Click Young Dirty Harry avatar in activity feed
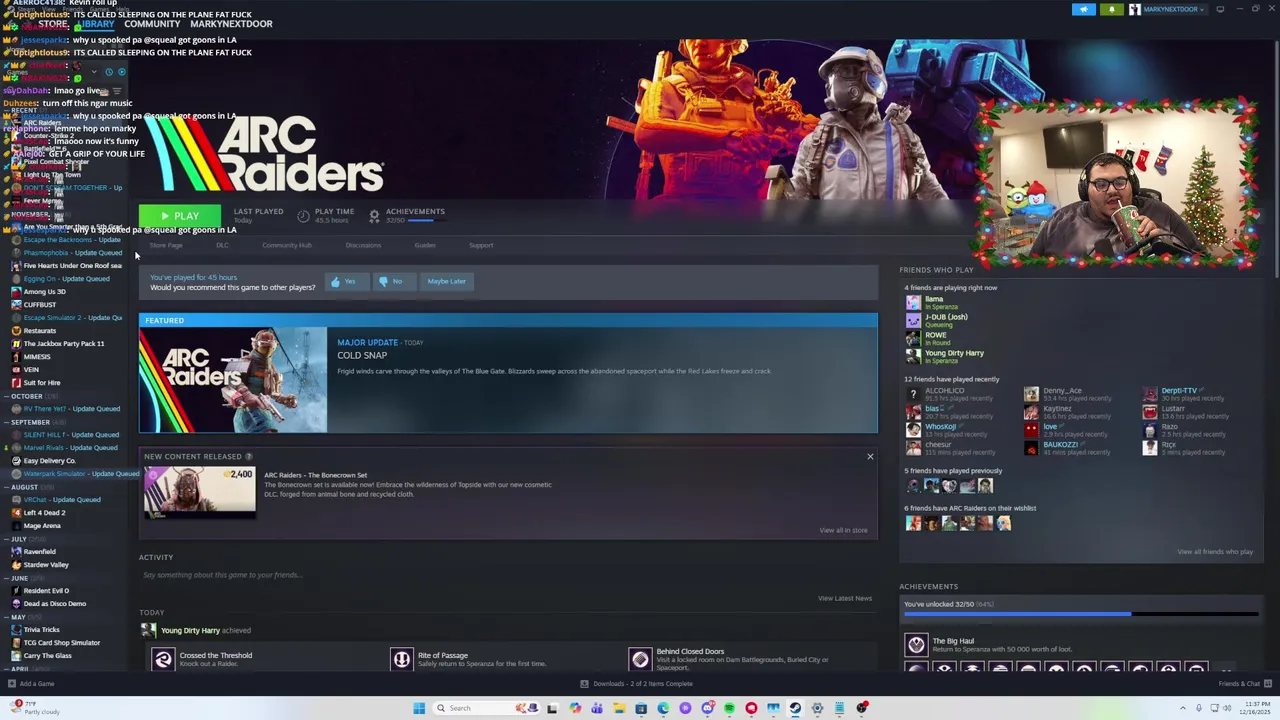The height and width of the screenshot is (720, 1280). coord(149,630)
